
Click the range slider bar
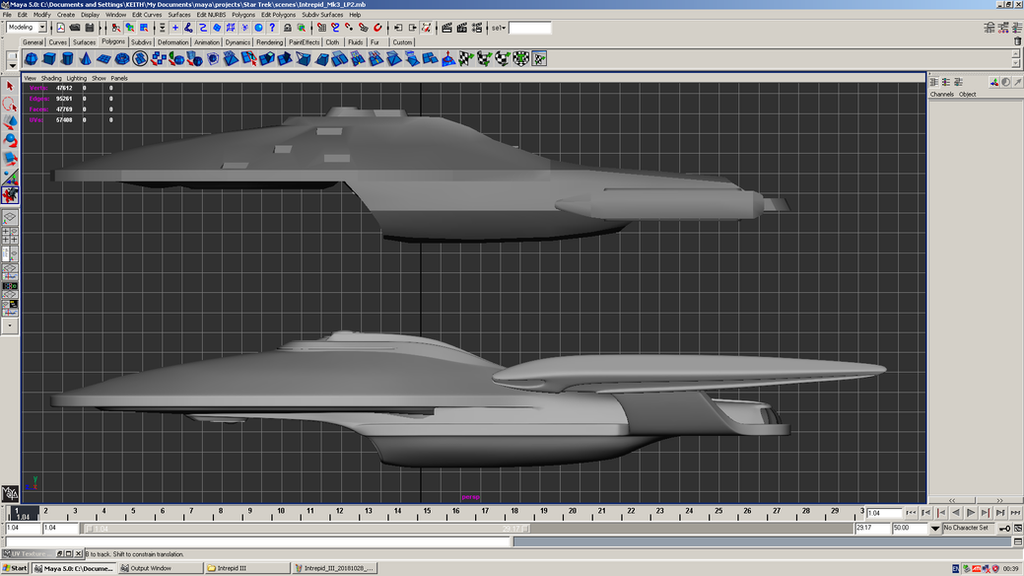(307, 528)
